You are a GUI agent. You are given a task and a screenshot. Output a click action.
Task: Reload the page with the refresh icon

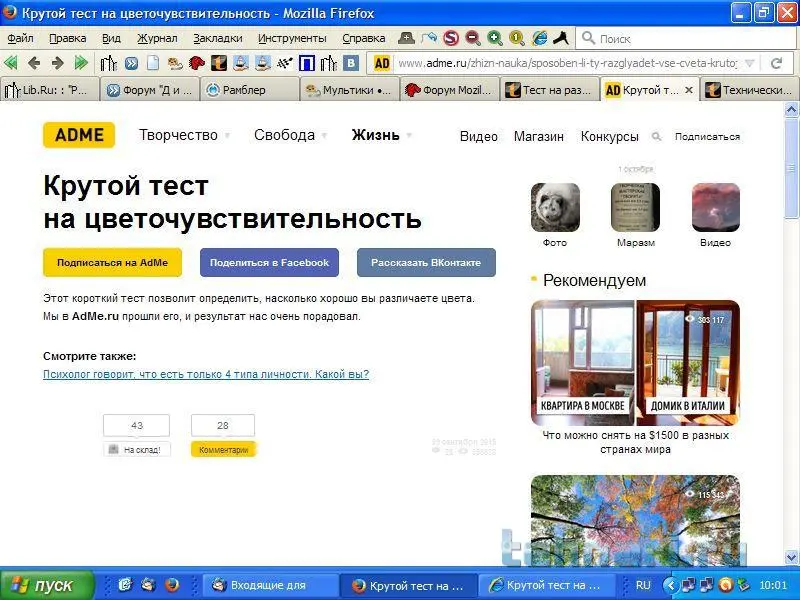click(x=777, y=63)
